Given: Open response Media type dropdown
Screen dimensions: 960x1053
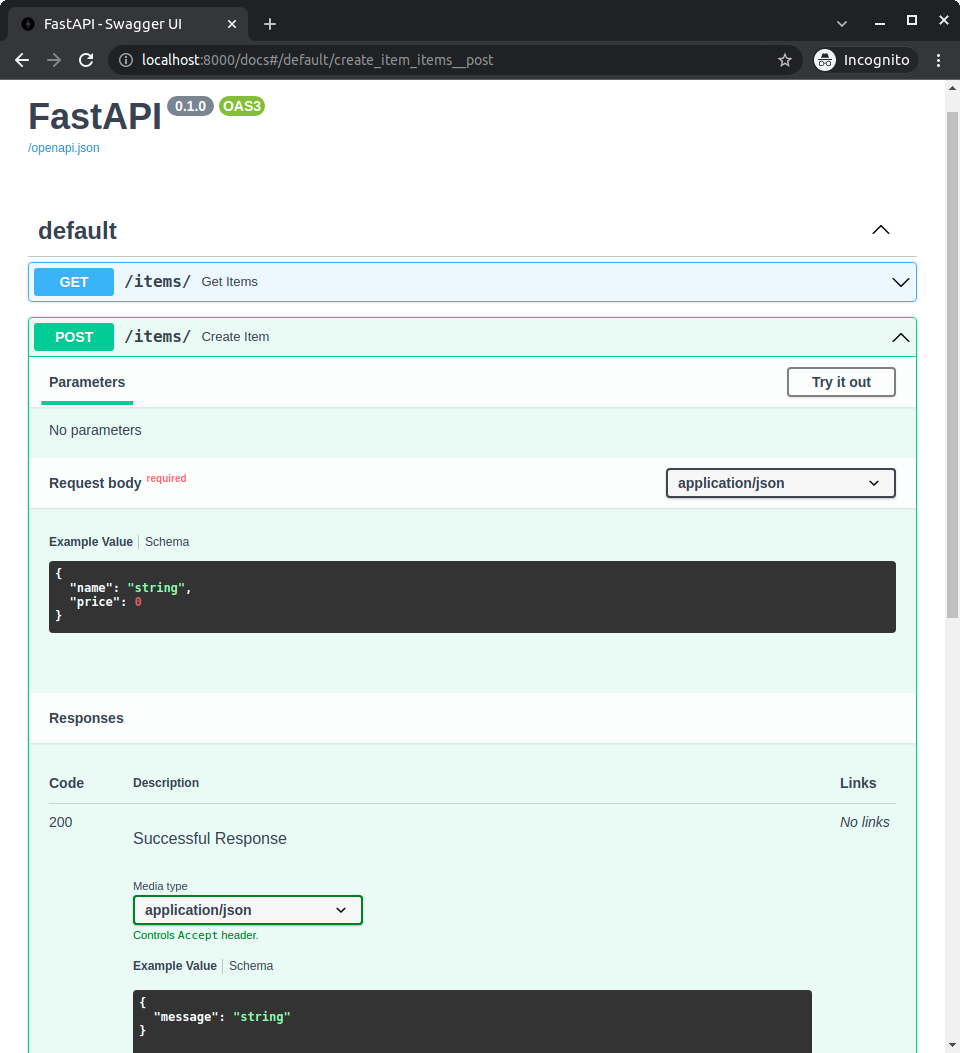Looking at the screenshot, I should pyautogui.click(x=247, y=910).
